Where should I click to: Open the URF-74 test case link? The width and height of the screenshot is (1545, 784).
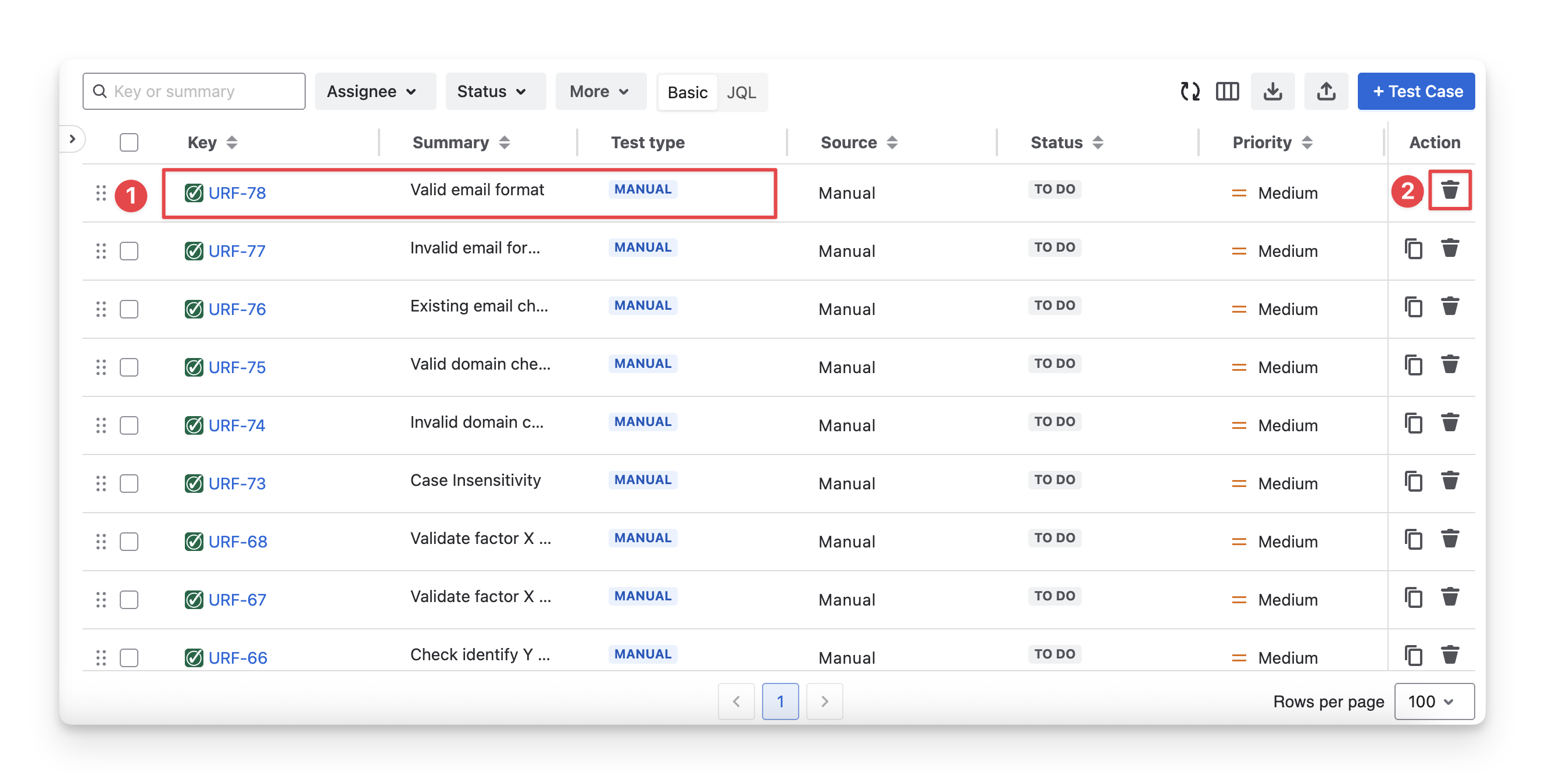click(237, 425)
